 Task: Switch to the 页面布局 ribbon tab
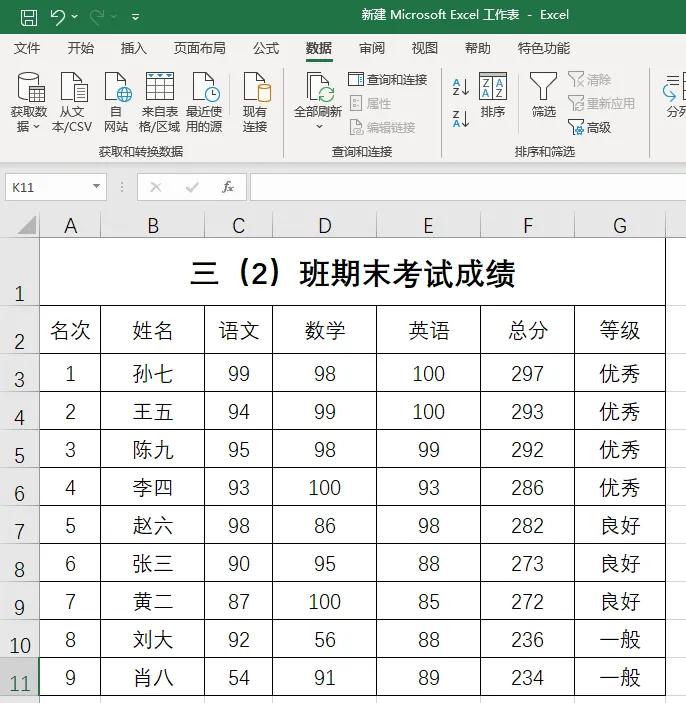200,48
